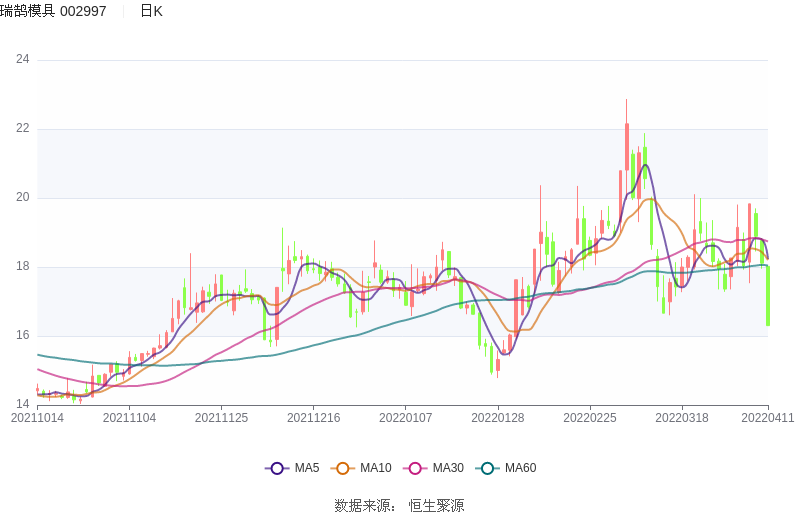
Task: Click the 20211014 date on the x-axis
Action: click(37, 418)
